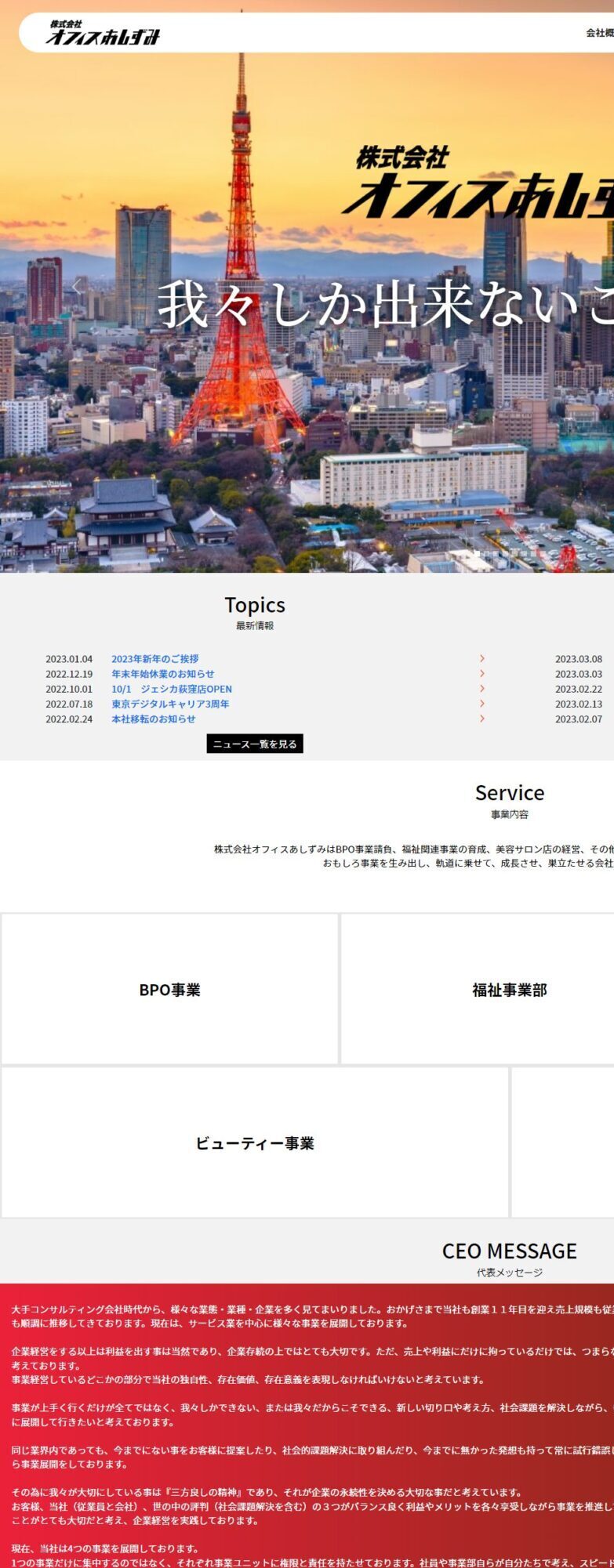Open the ビューティー事業 service card

point(255,1143)
